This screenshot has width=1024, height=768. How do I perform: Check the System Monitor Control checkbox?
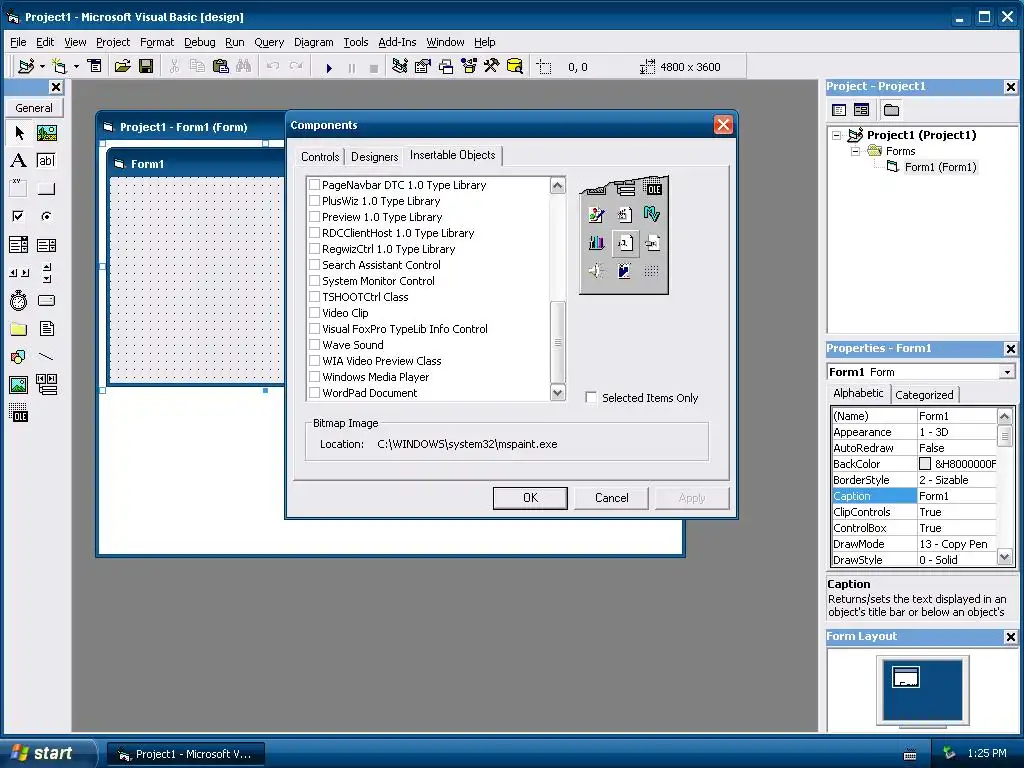click(x=315, y=281)
